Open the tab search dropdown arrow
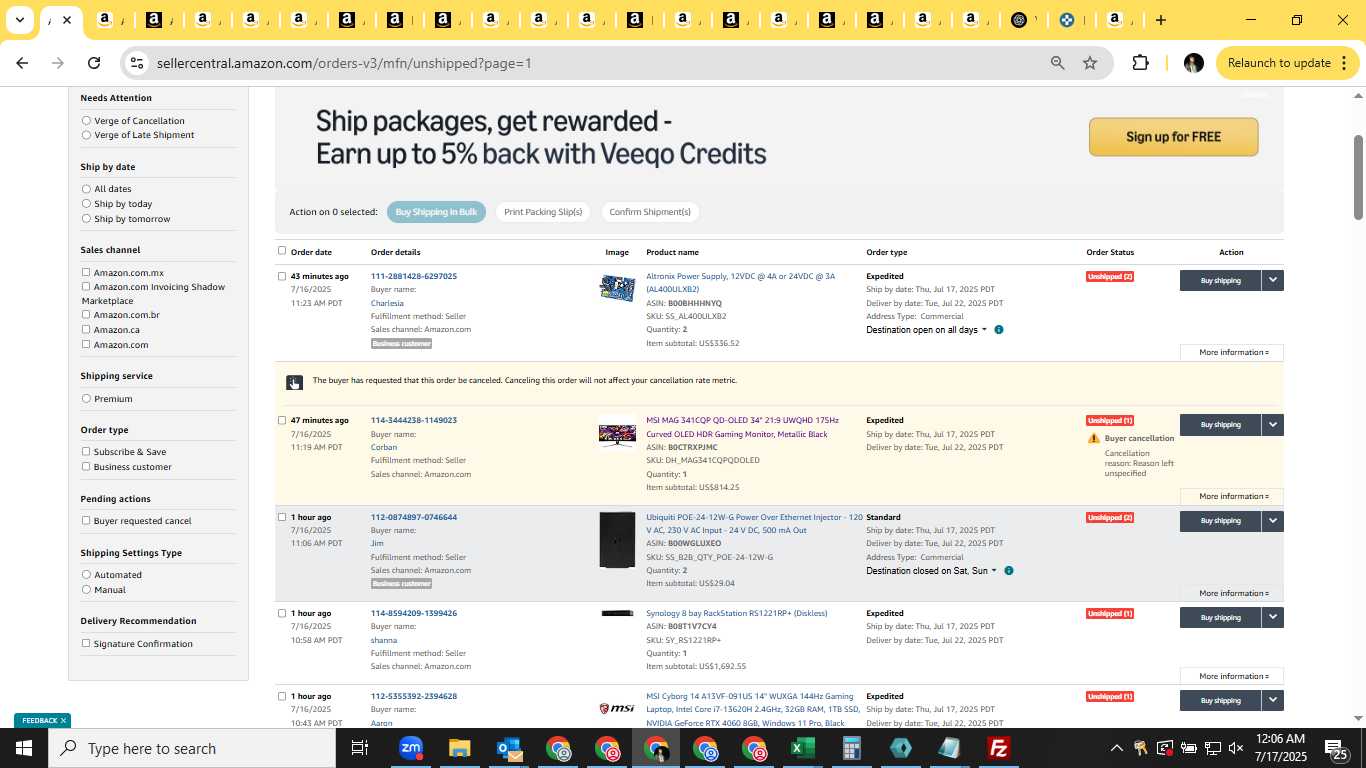 [20, 20]
